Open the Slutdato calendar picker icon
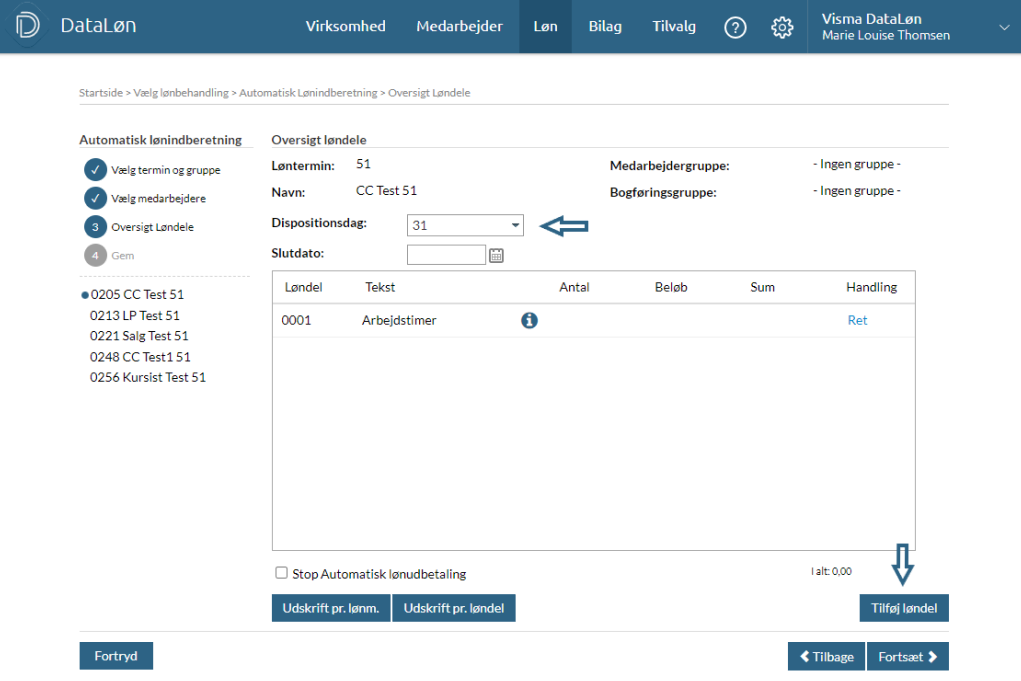The image size is (1021, 681). click(496, 255)
